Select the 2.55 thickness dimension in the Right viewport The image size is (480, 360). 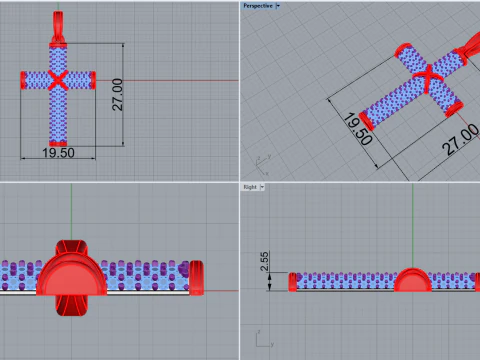click(264, 261)
